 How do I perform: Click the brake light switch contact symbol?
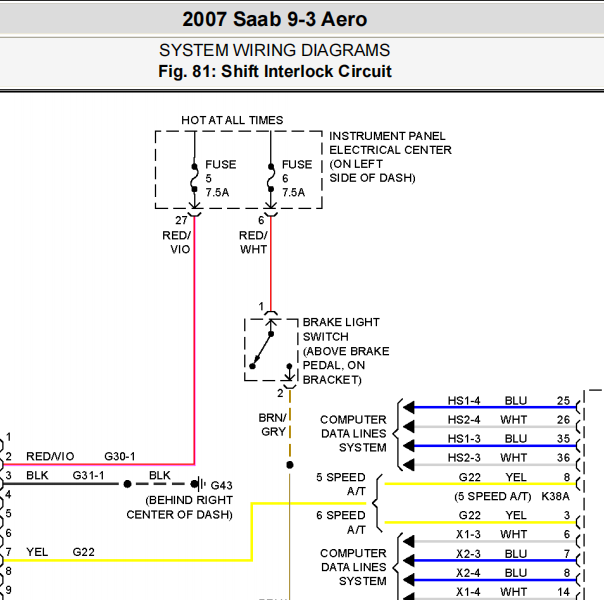271,350
